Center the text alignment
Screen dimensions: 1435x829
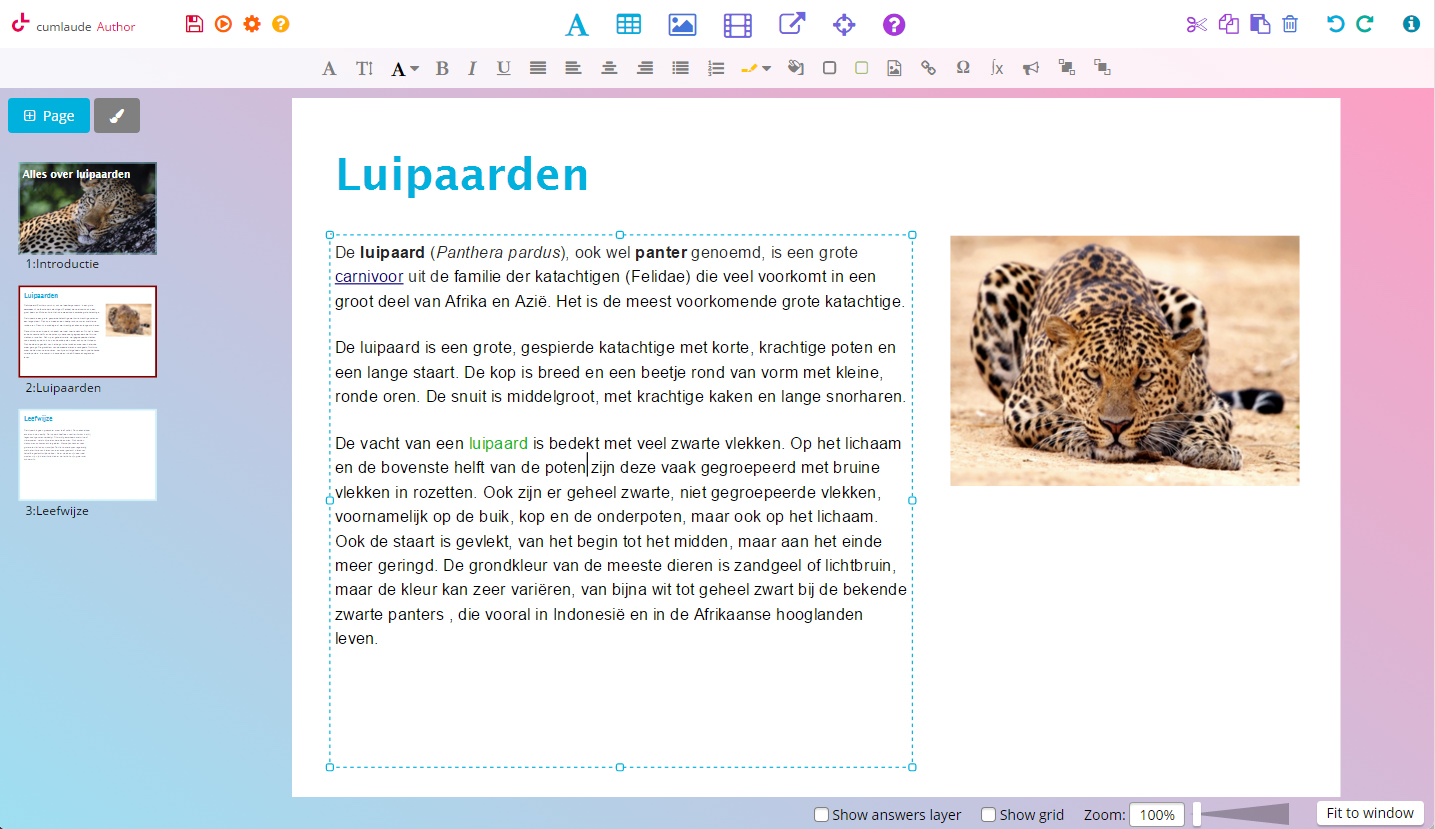pyautogui.click(x=609, y=68)
